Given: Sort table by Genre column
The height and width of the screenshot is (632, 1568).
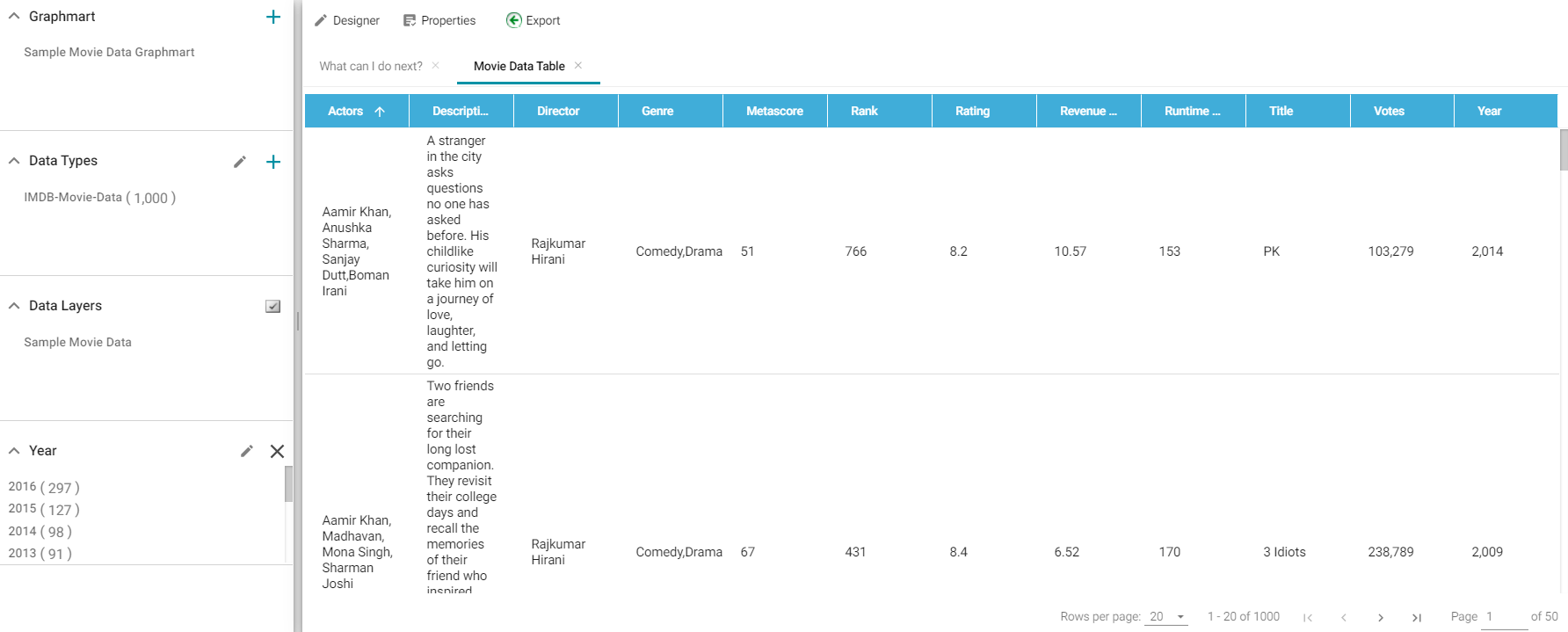Looking at the screenshot, I should (x=670, y=111).
